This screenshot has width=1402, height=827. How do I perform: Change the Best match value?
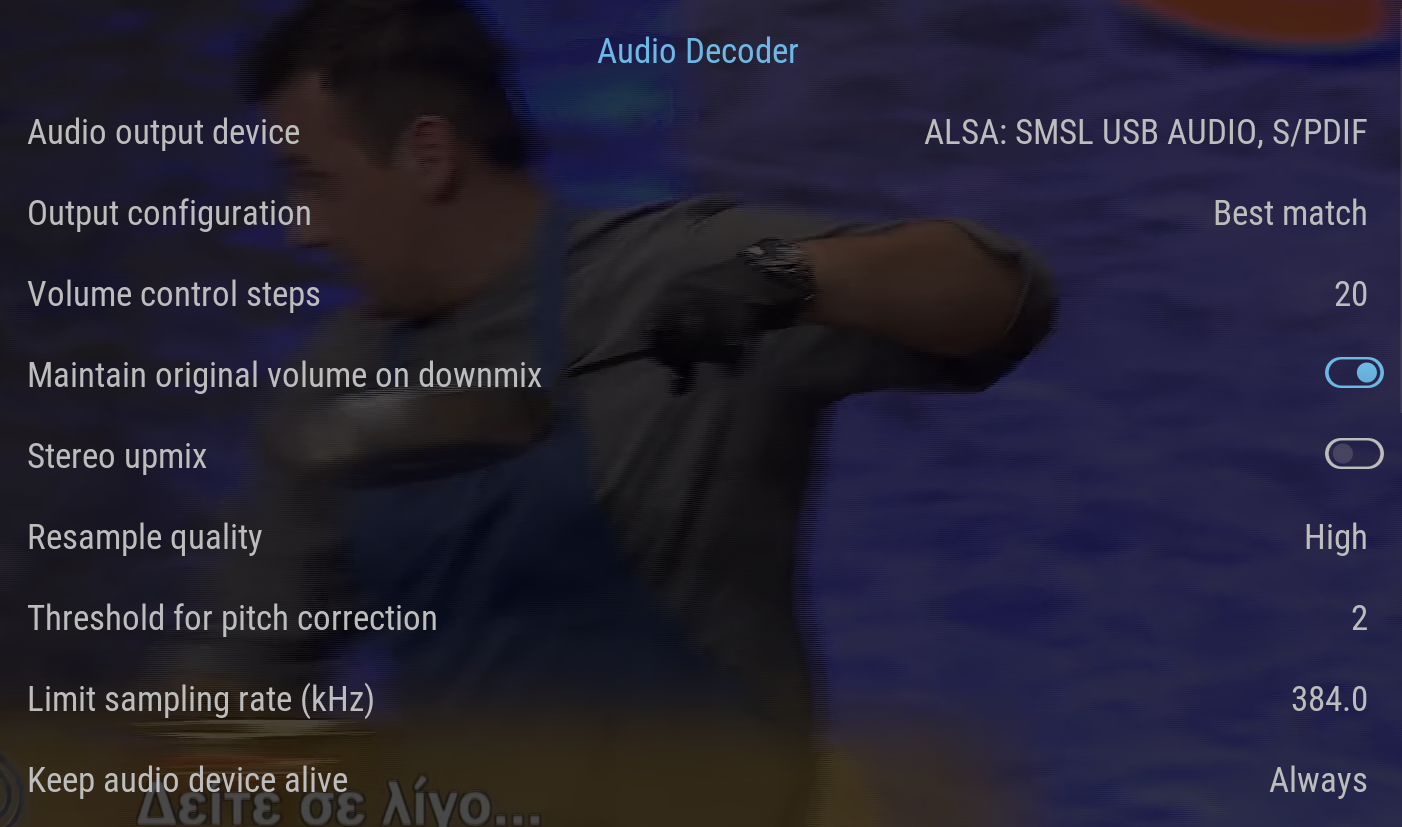(x=1290, y=213)
